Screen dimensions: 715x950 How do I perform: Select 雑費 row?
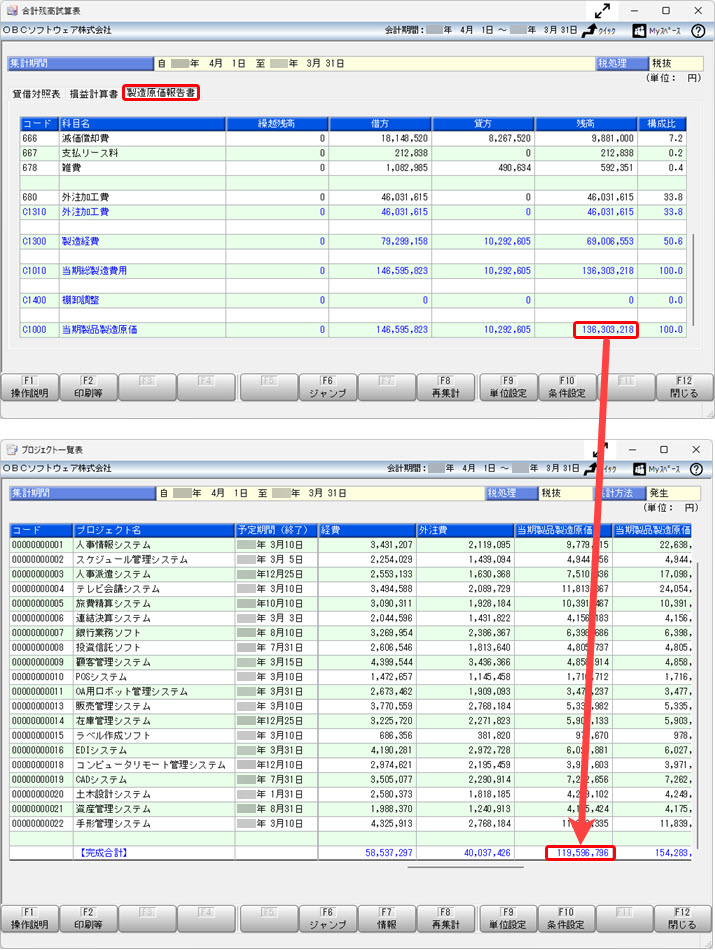(x=353, y=168)
